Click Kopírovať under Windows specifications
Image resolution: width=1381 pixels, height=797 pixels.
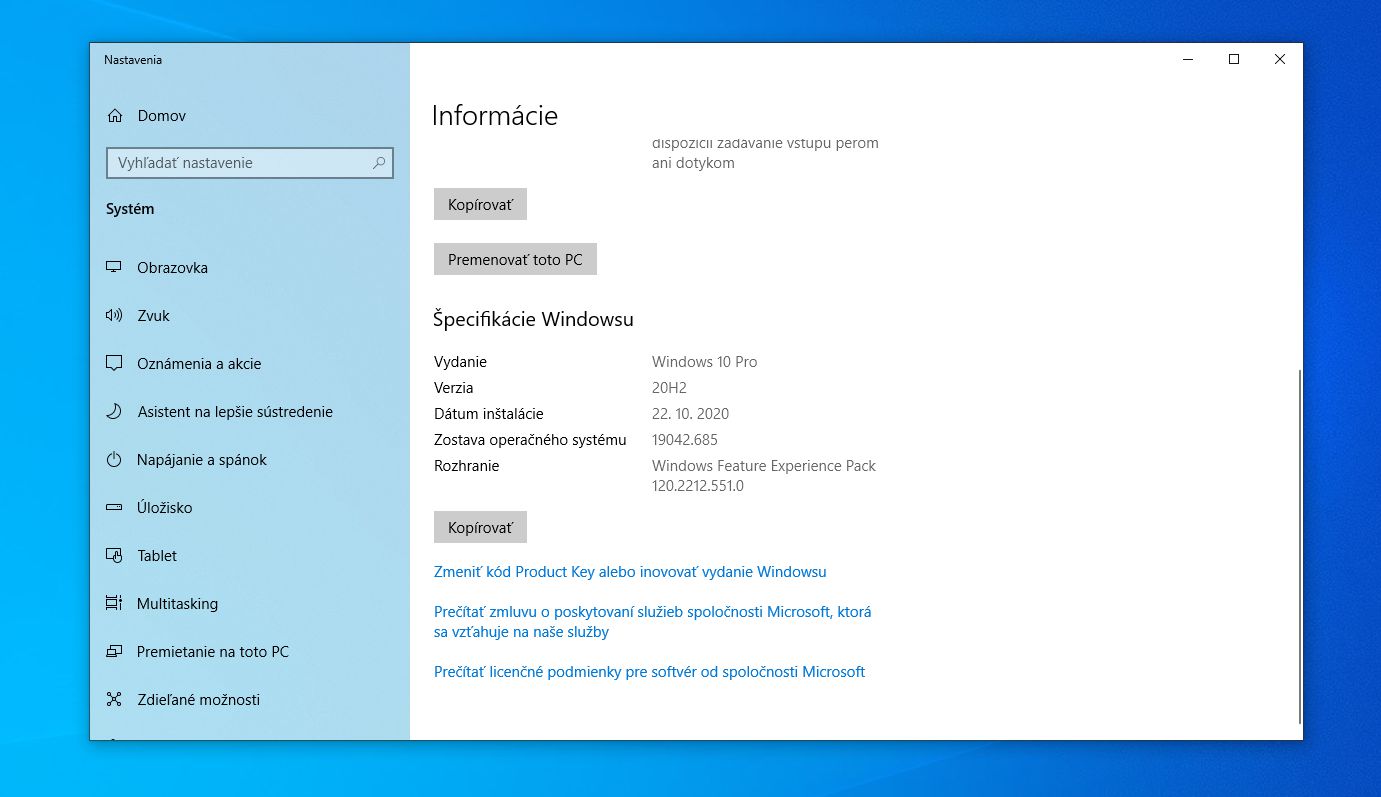tap(480, 527)
